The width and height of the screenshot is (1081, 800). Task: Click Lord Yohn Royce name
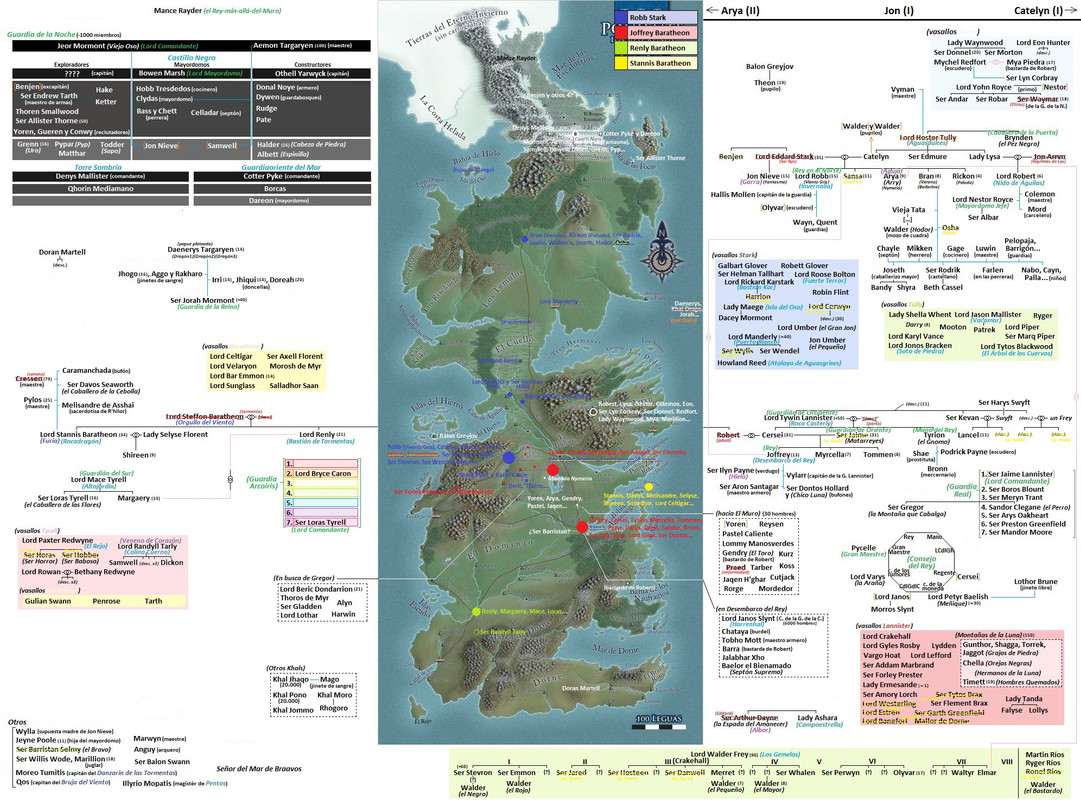click(x=983, y=87)
